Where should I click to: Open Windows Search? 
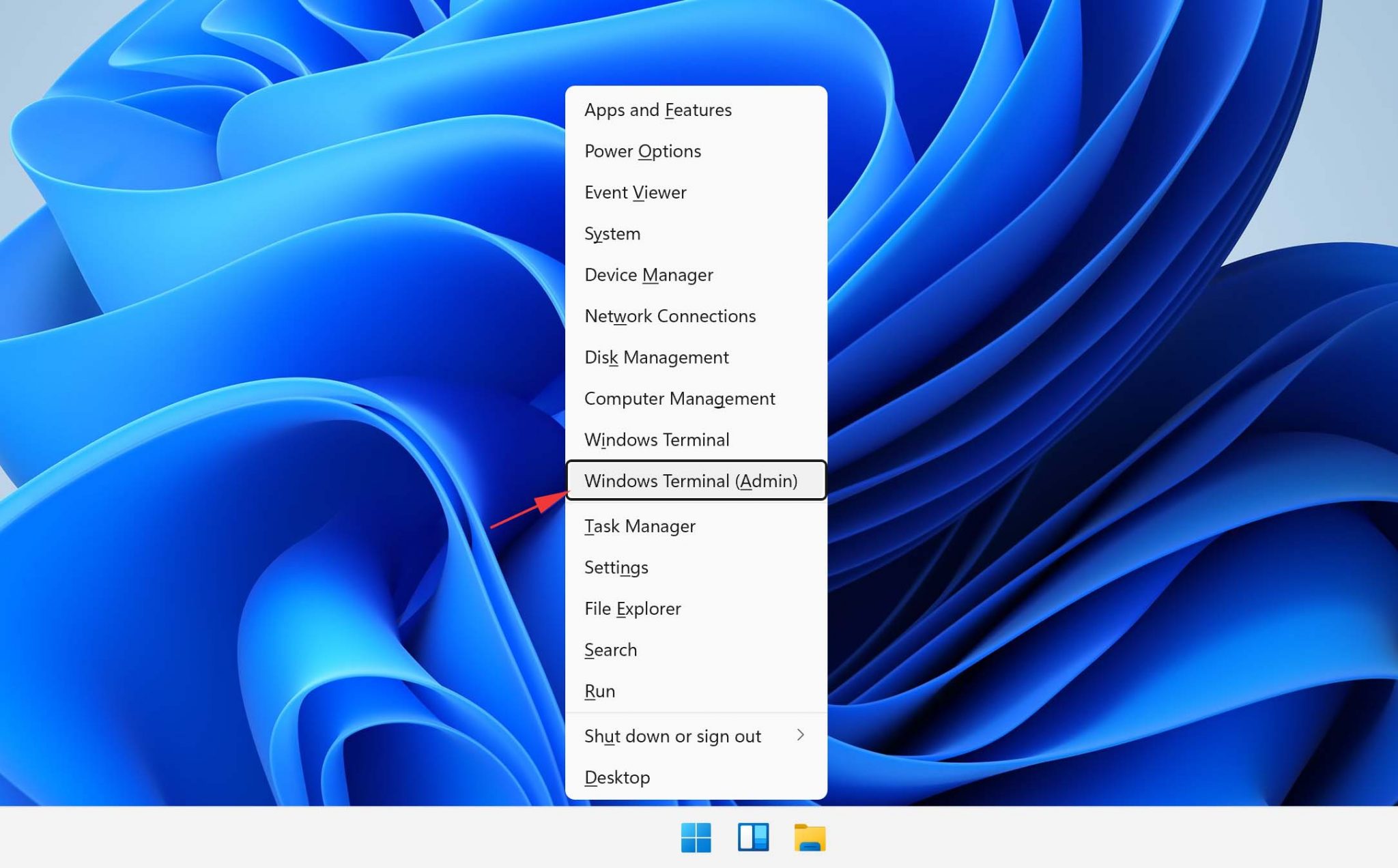[x=611, y=649]
